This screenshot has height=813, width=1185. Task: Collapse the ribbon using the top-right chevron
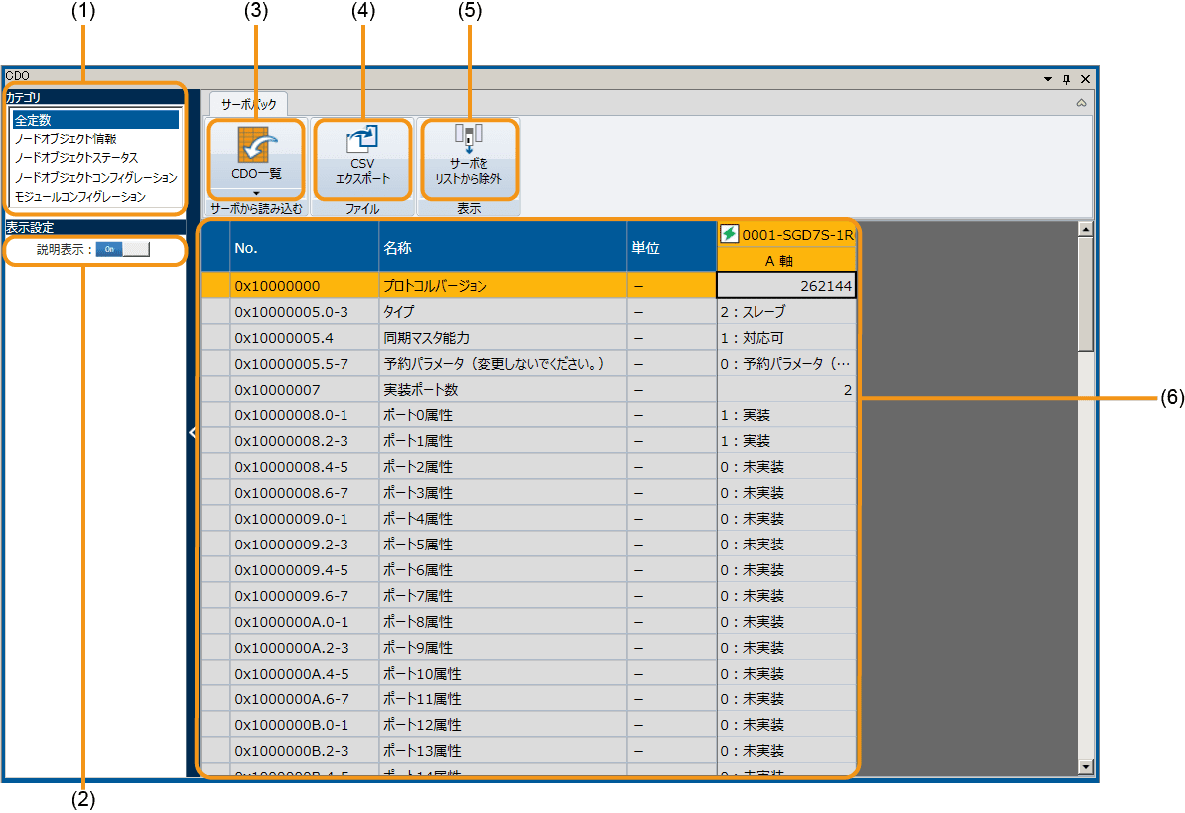(1081, 103)
